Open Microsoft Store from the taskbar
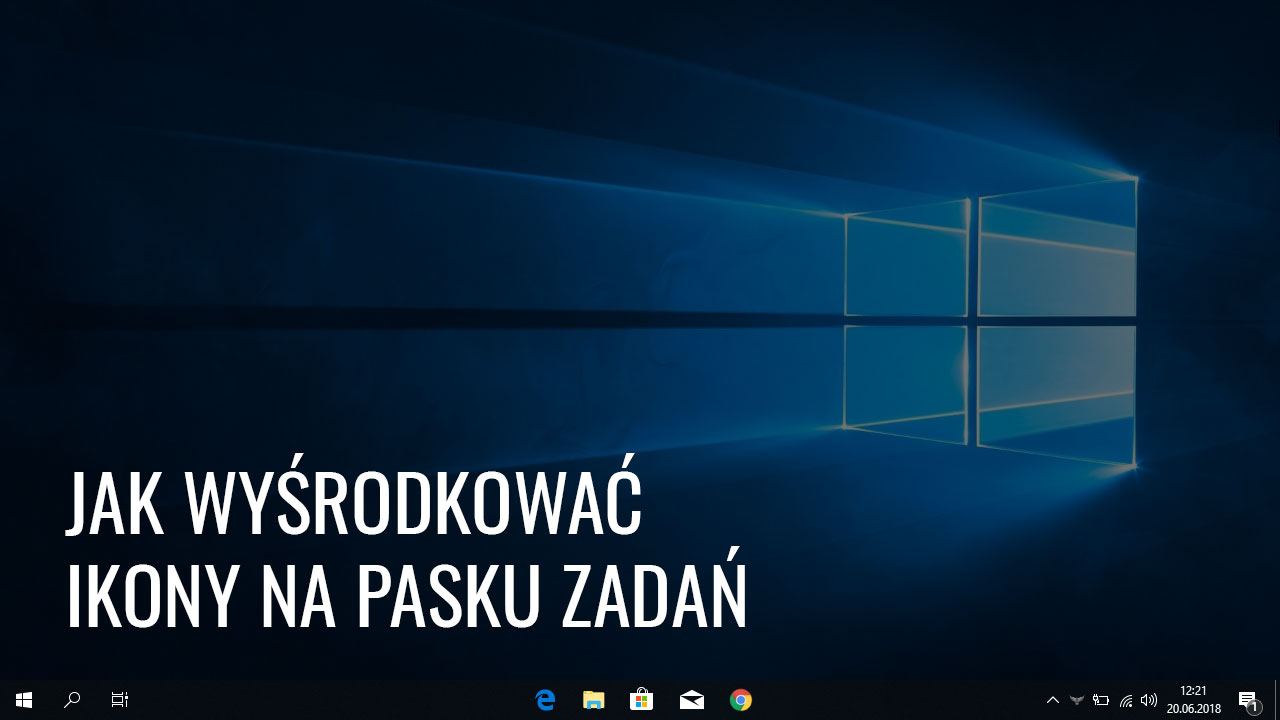This screenshot has height=720, width=1280. click(642, 700)
